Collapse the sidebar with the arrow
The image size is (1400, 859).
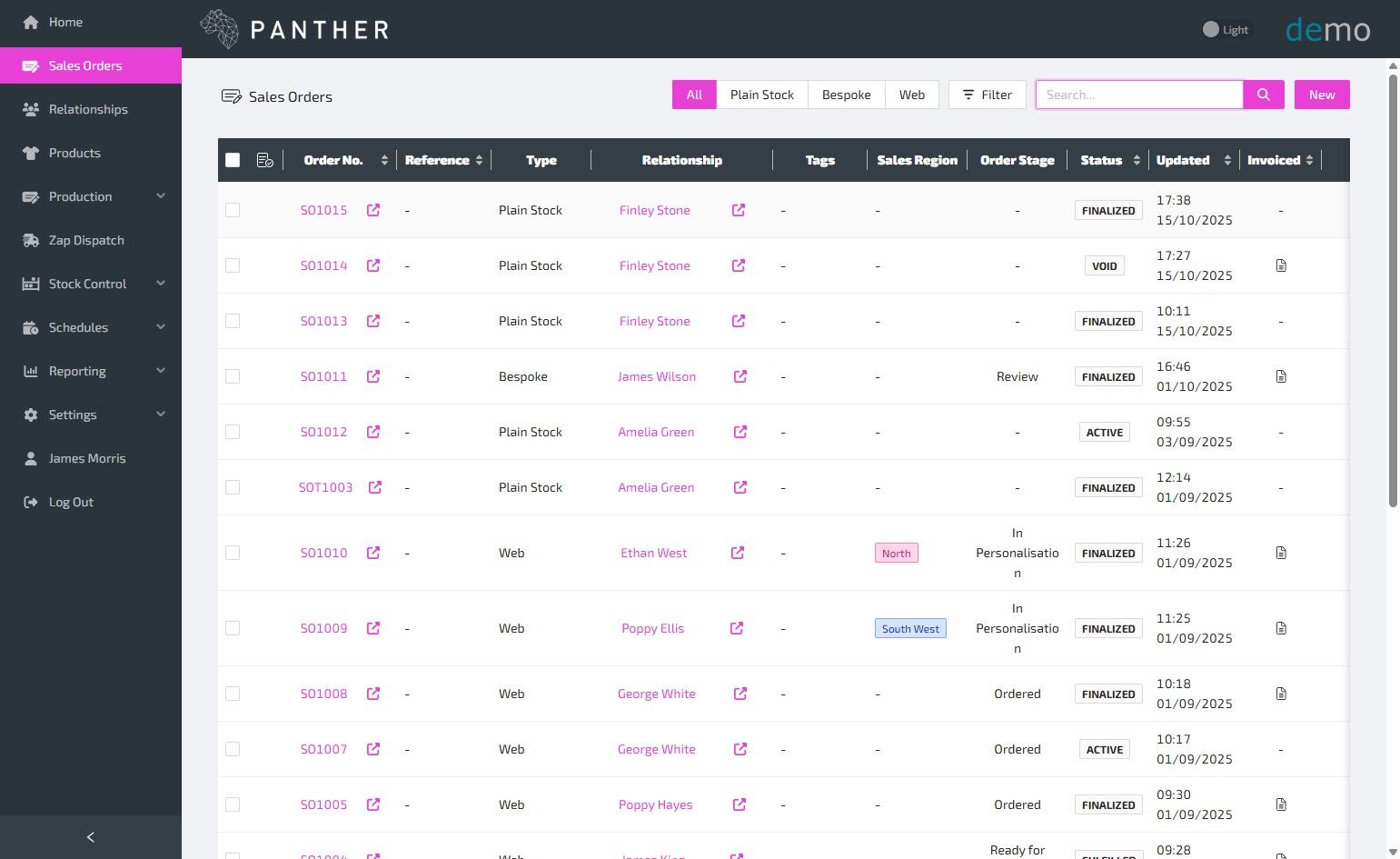[90, 837]
